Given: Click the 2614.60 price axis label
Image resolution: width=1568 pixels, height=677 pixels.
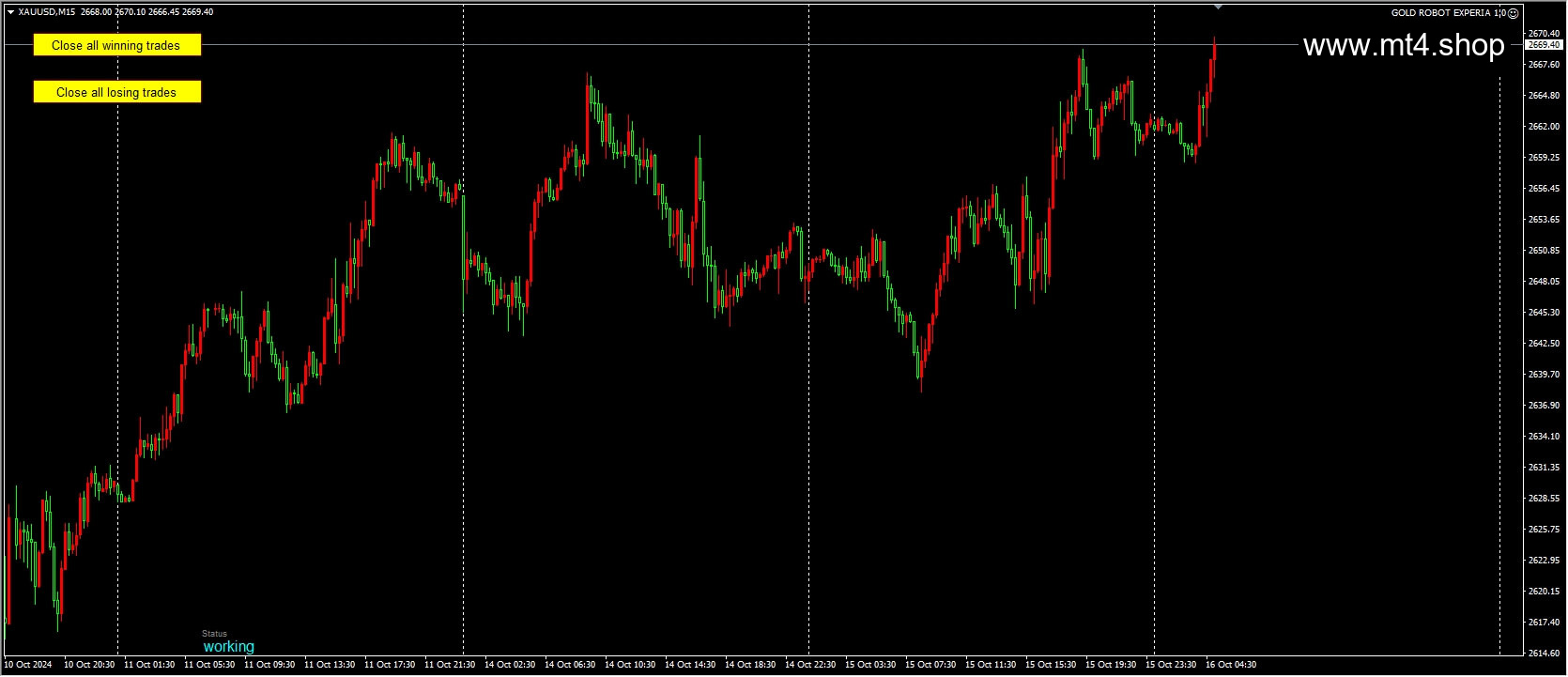Looking at the screenshot, I should coord(1544,654).
